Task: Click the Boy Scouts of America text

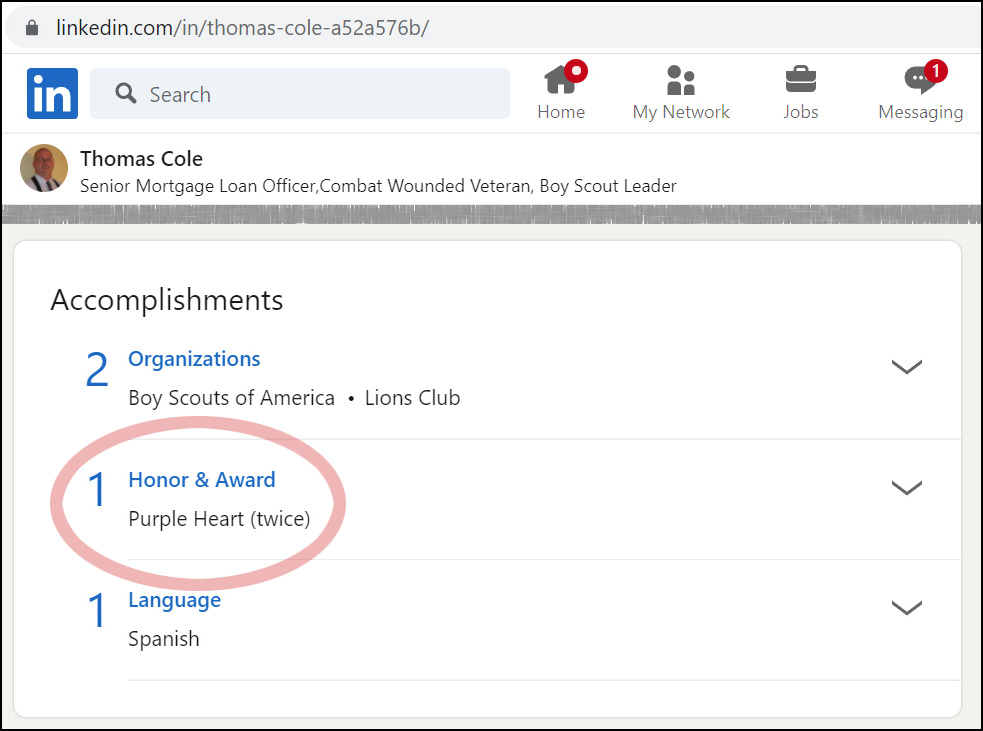Action: tap(231, 398)
